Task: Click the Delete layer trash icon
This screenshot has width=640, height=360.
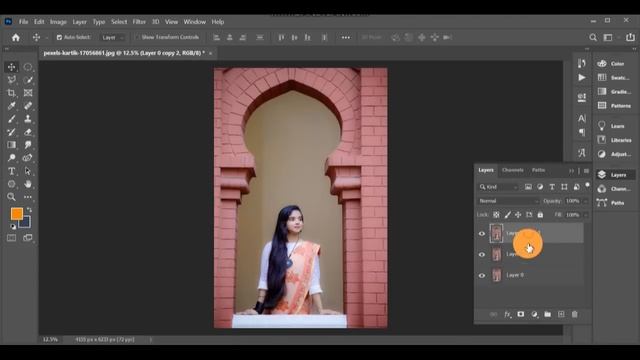Action: click(x=575, y=314)
